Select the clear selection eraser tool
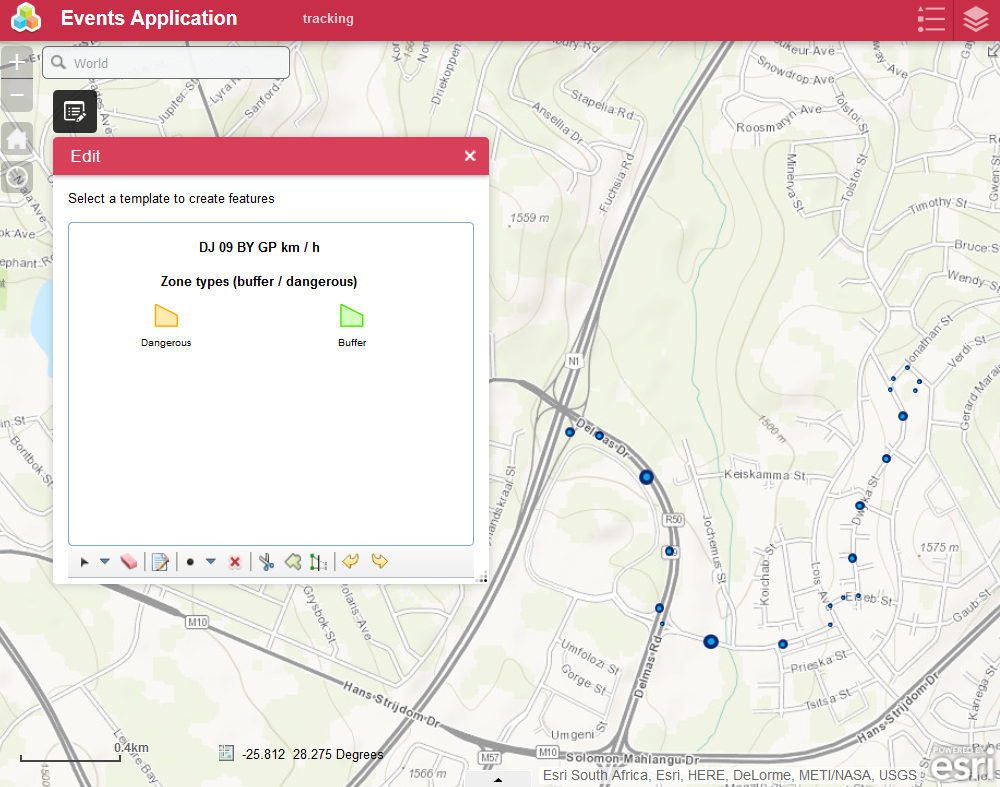The height and width of the screenshot is (787, 1000). [127, 562]
